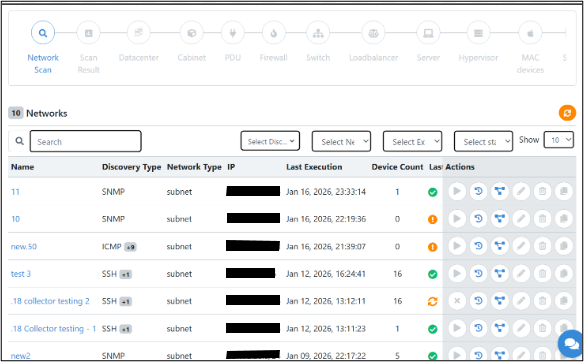Open the Loadbalancer scale icon
Screen dimensions: 584x362
[373, 33]
